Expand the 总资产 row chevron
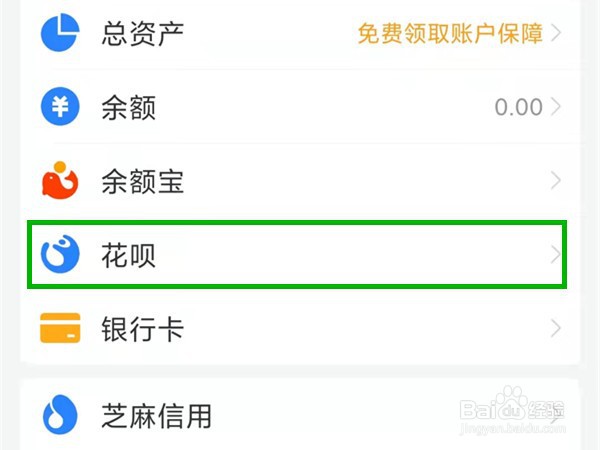Screen dimensions: 600x450 point(557,33)
